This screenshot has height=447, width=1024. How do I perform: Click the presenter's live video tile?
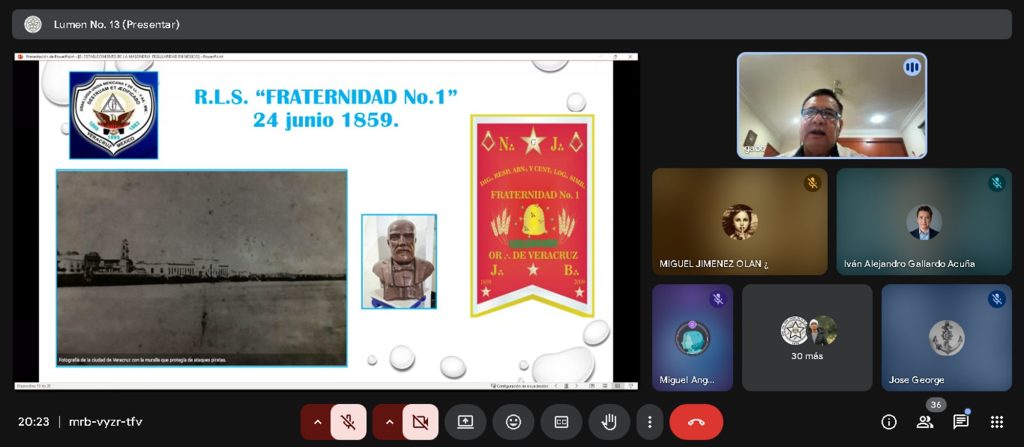(x=832, y=106)
